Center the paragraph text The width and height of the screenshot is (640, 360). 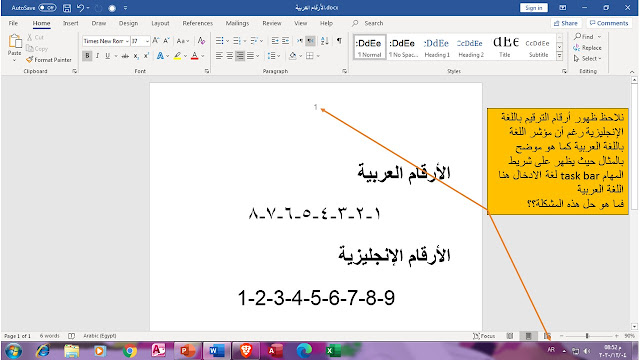[x=229, y=56]
